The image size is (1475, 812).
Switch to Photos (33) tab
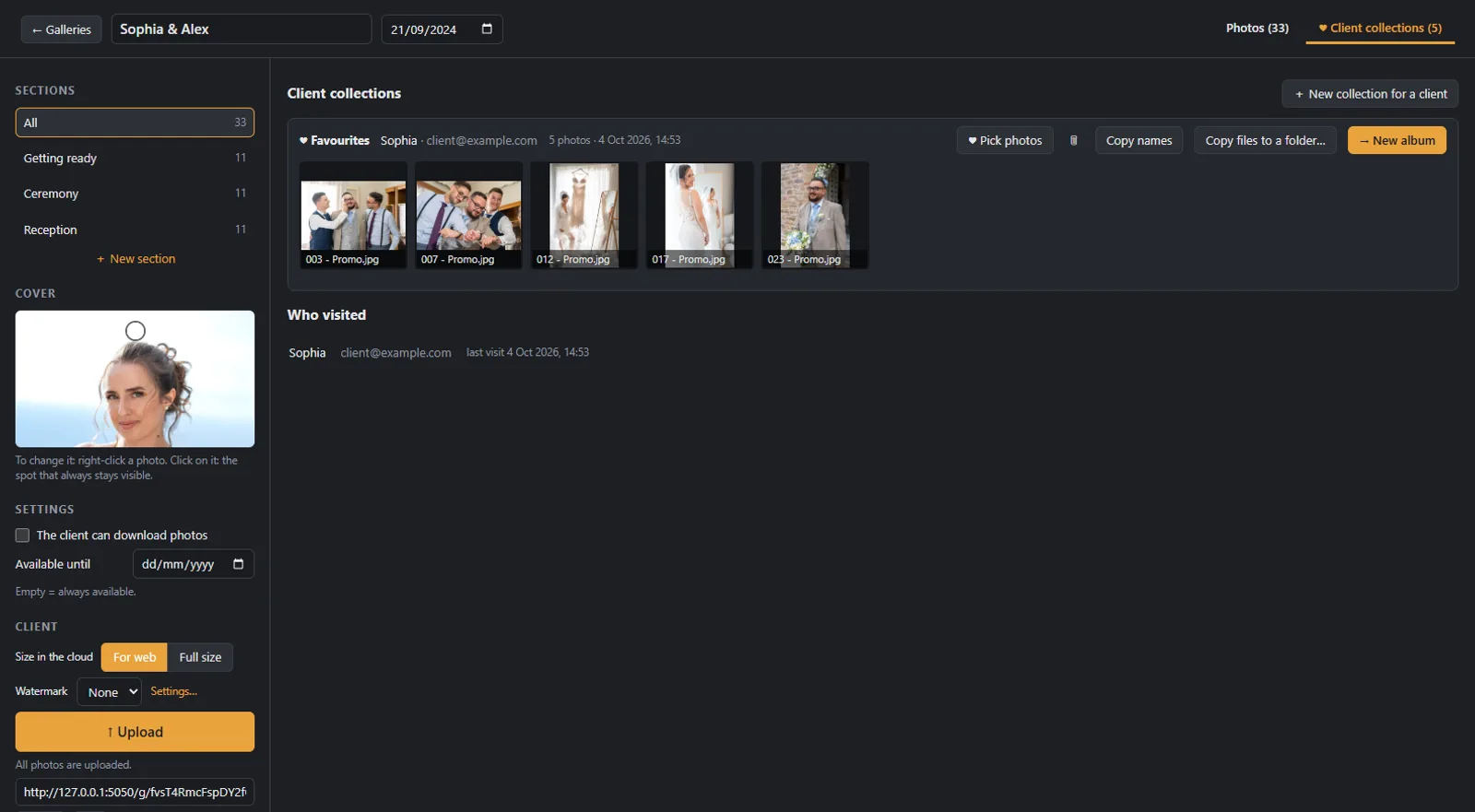[1257, 28]
